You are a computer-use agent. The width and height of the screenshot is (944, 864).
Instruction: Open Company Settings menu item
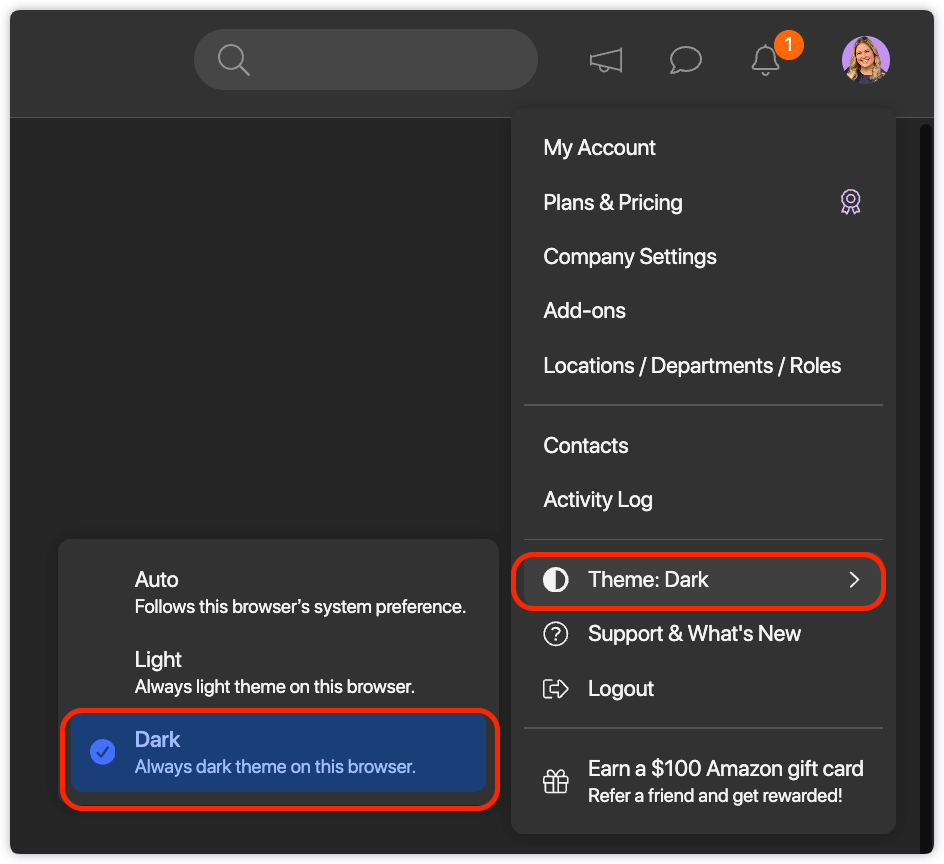(x=630, y=257)
